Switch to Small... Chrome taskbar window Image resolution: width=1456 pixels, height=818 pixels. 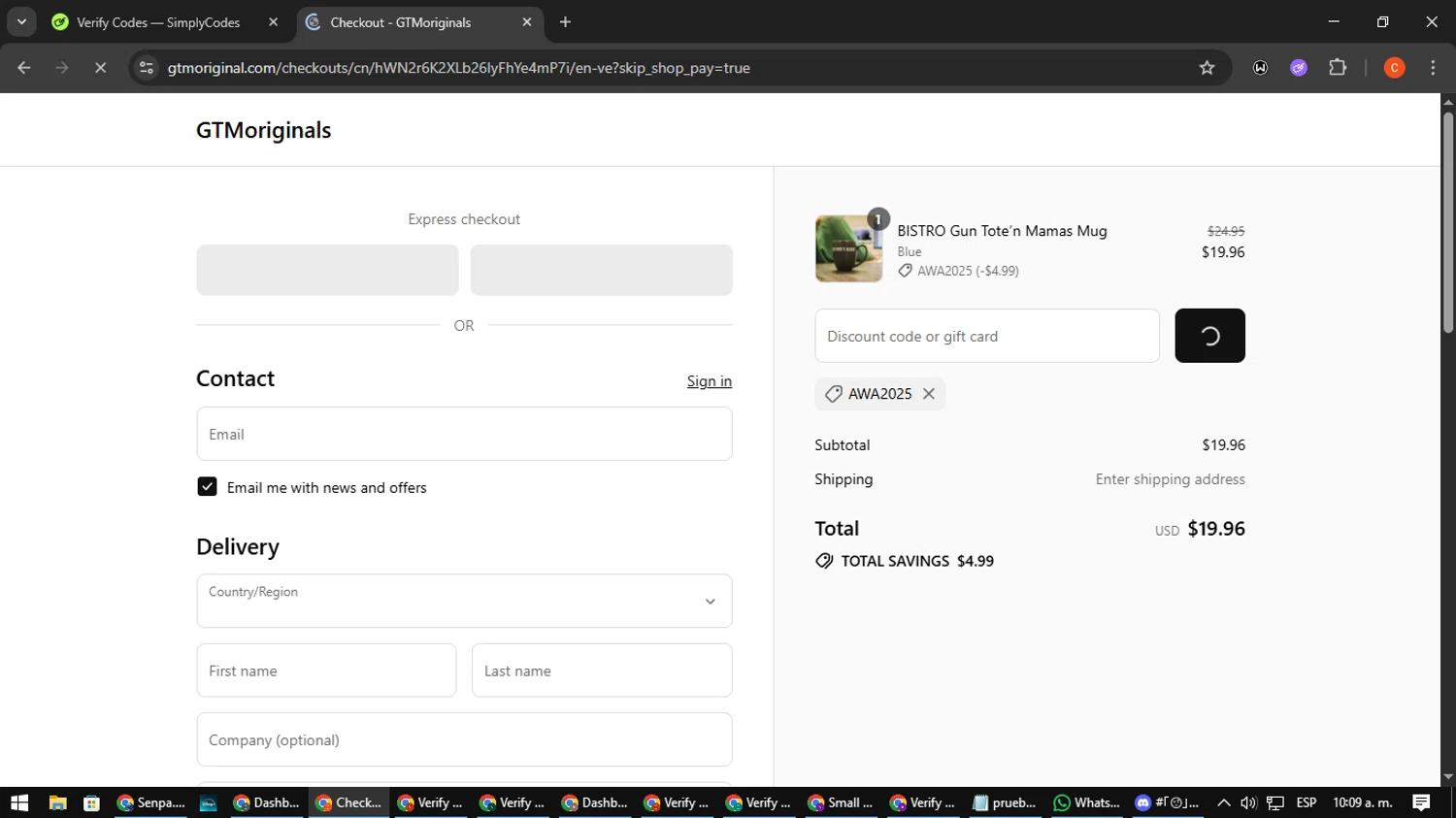841,802
